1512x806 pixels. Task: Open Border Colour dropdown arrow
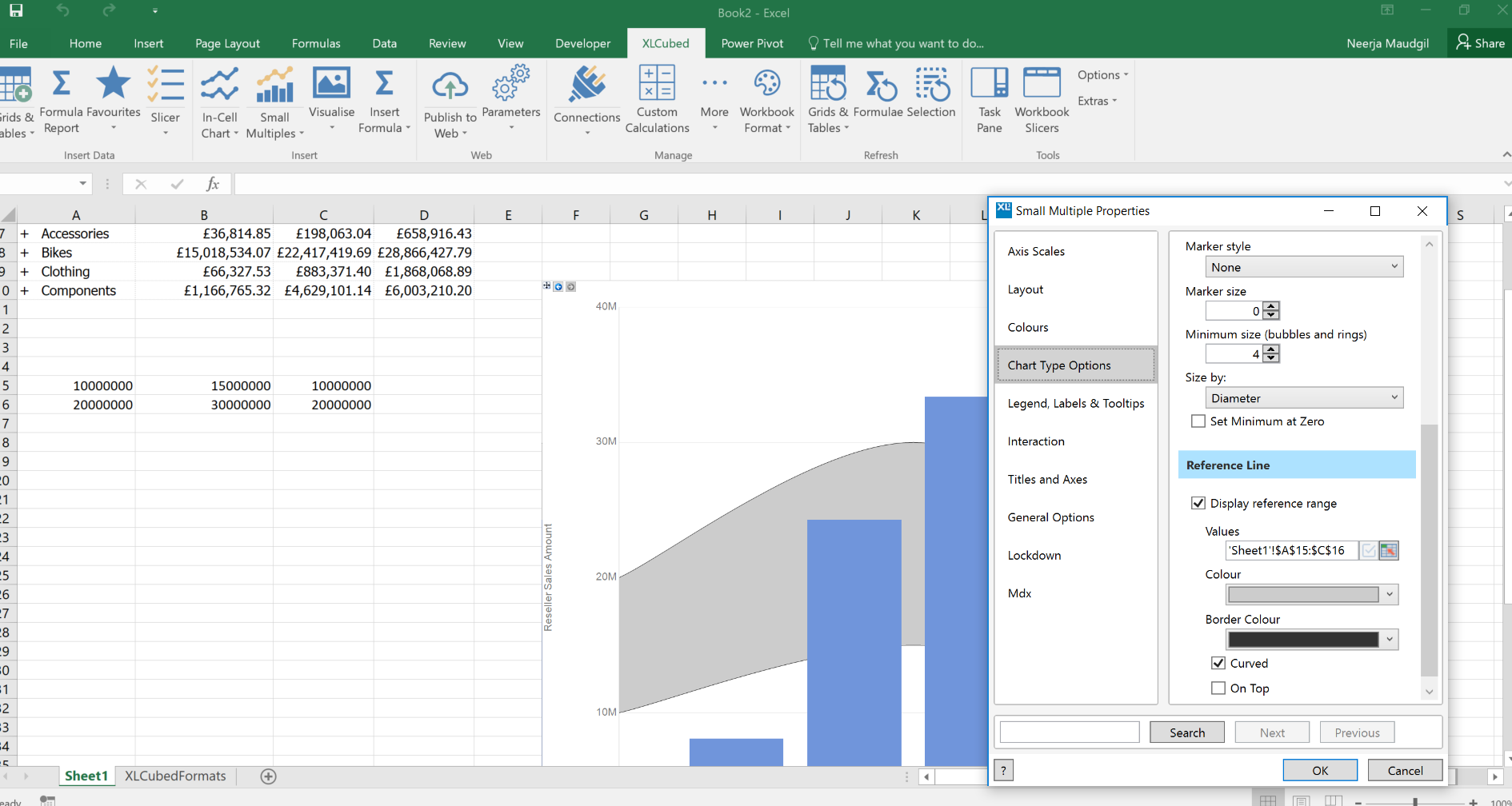point(1390,639)
